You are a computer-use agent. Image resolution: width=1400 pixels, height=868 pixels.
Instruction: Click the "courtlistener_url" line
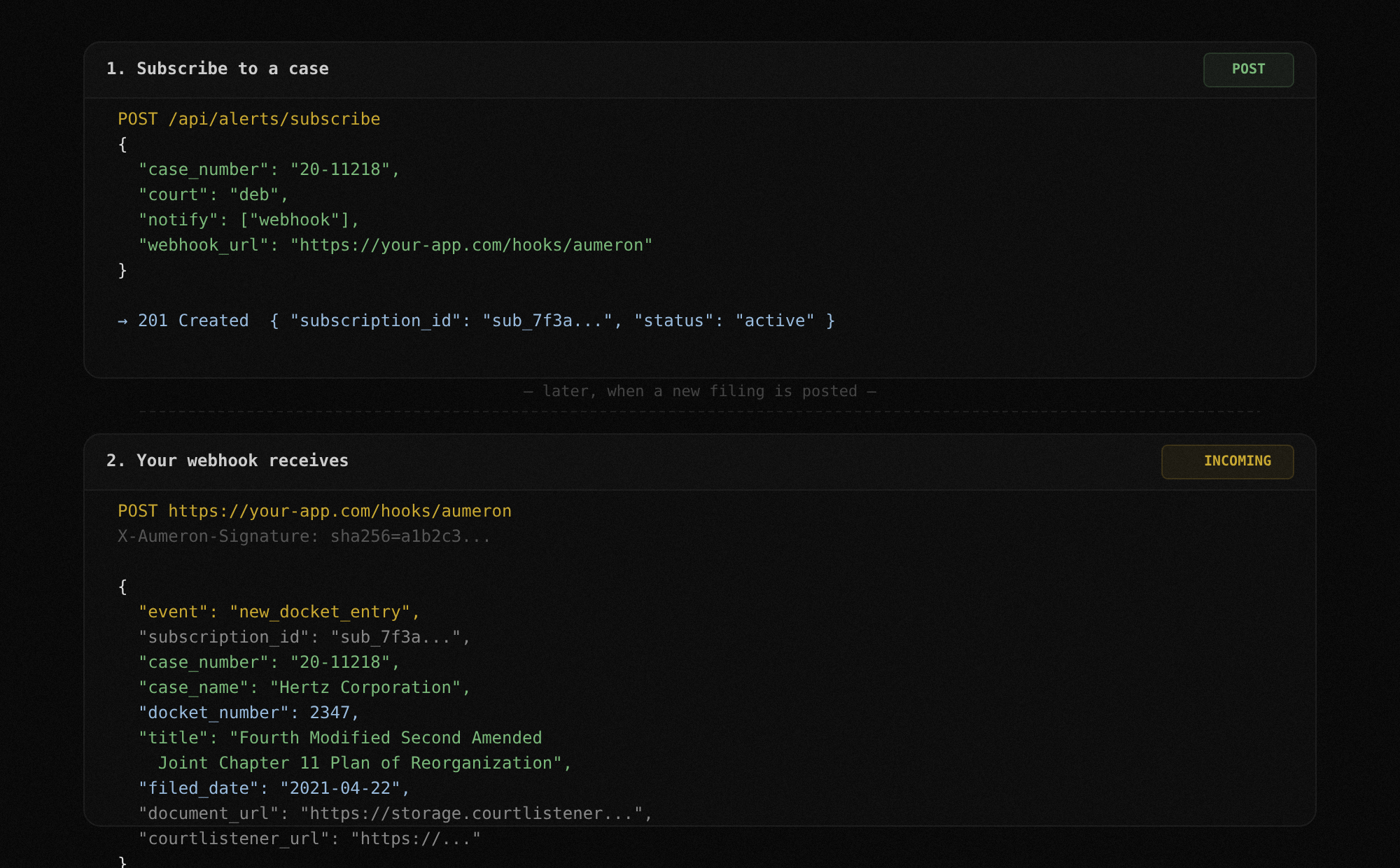coord(309,839)
